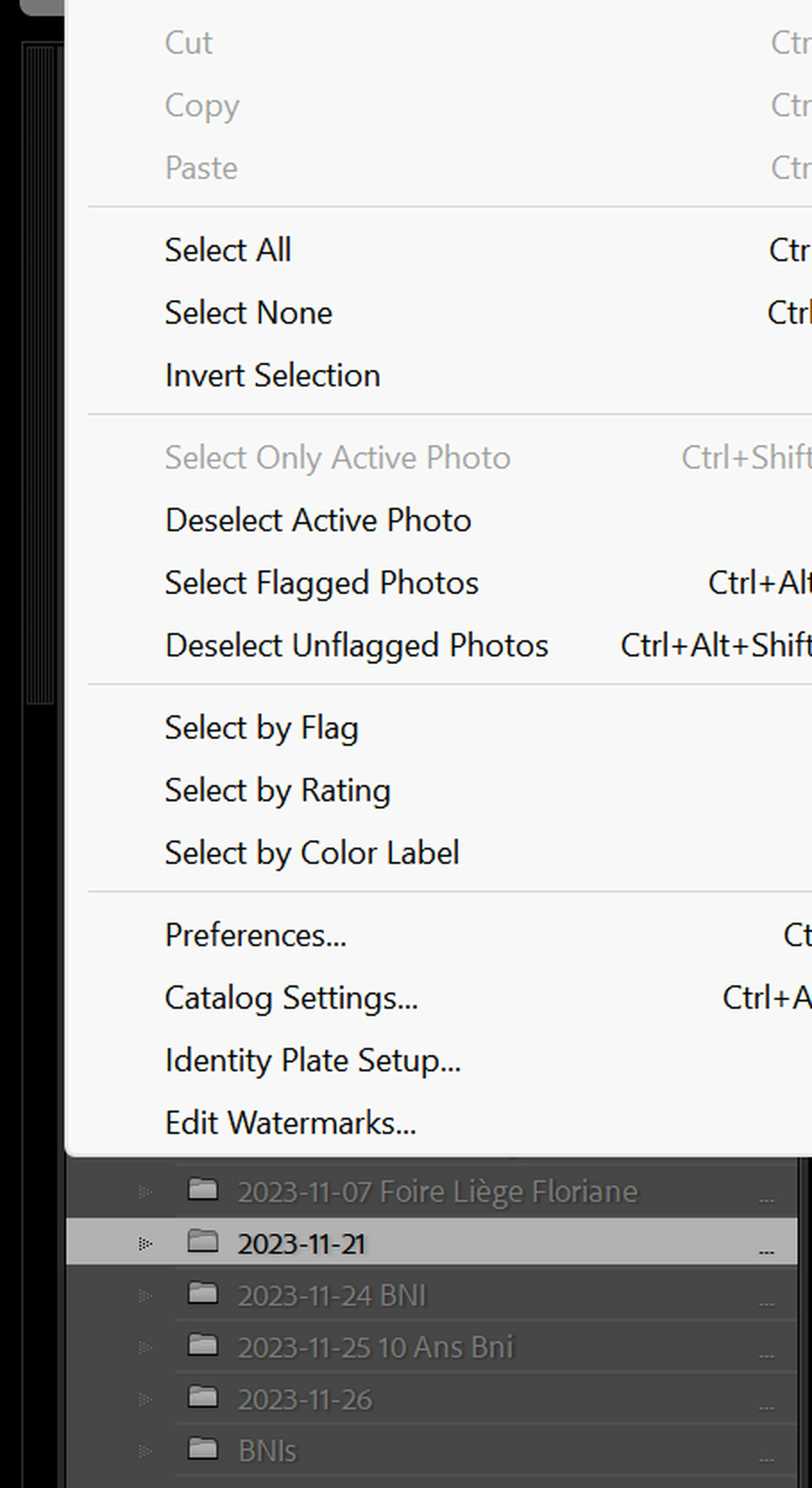
Task: Open Edit Watermarks... dialog
Action: [291, 1122]
